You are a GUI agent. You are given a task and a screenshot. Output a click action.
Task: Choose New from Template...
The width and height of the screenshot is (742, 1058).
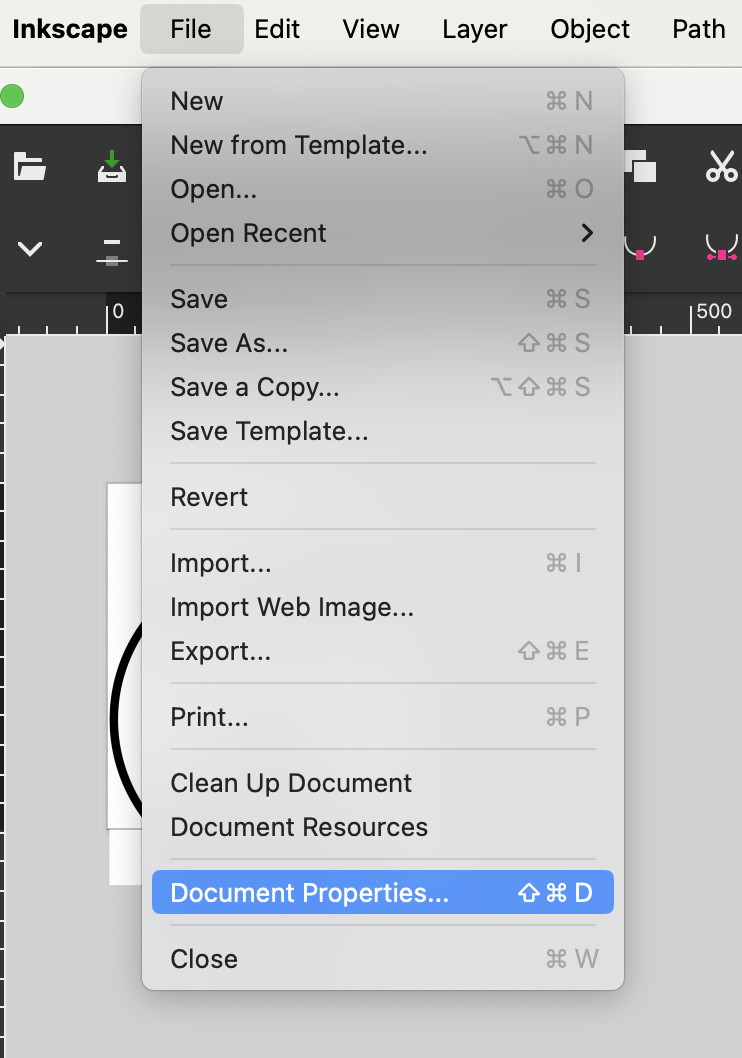click(382, 145)
